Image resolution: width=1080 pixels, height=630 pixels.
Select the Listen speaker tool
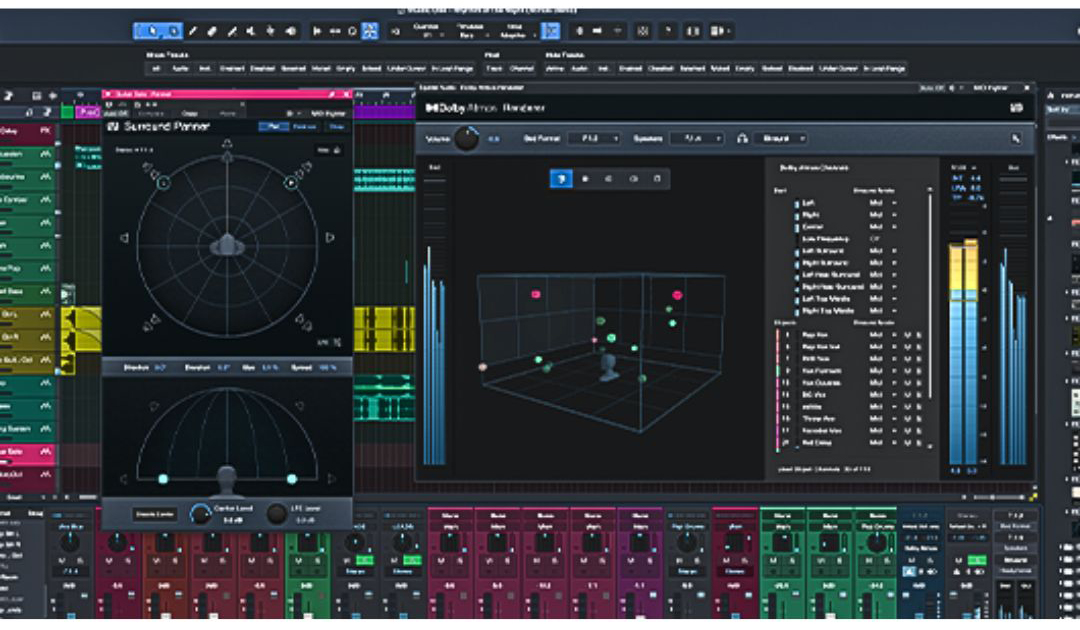291,31
